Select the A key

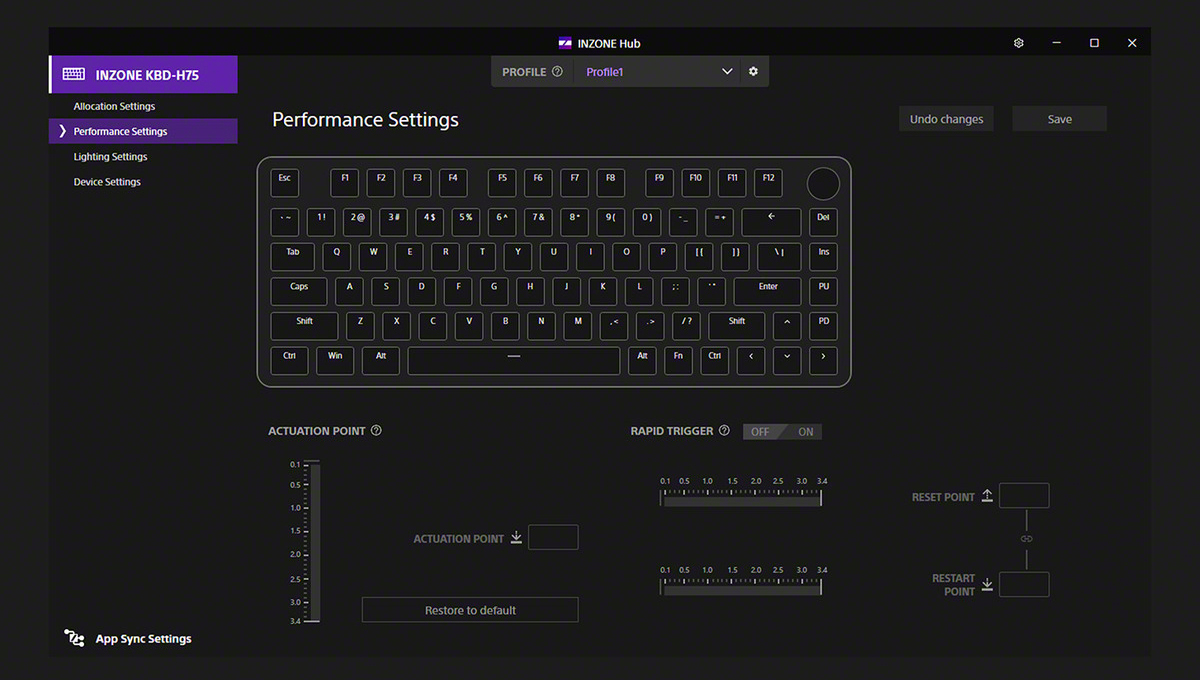pos(349,291)
